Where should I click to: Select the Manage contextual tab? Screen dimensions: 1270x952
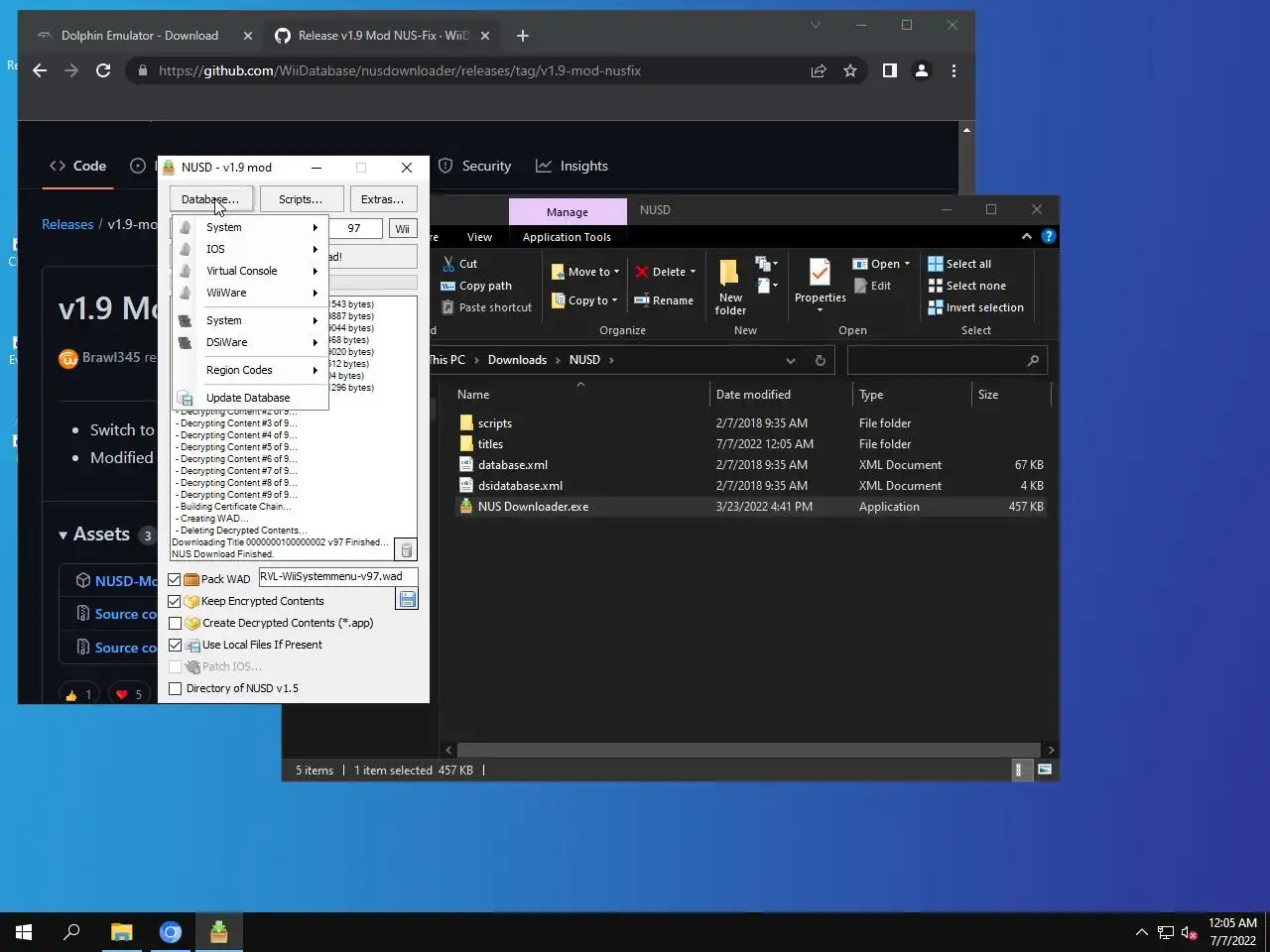[568, 212]
